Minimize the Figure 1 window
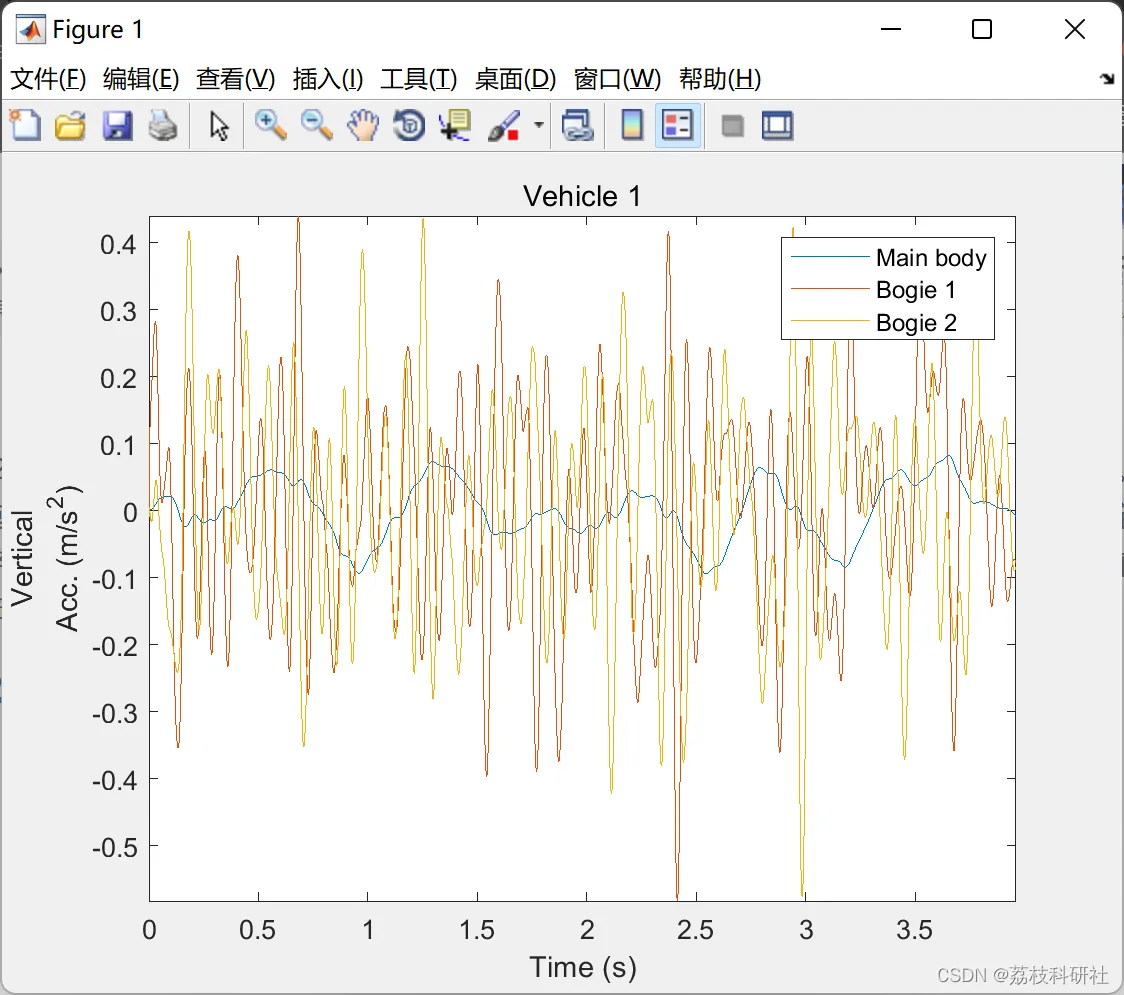The image size is (1124, 995). [x=891, y=29]
